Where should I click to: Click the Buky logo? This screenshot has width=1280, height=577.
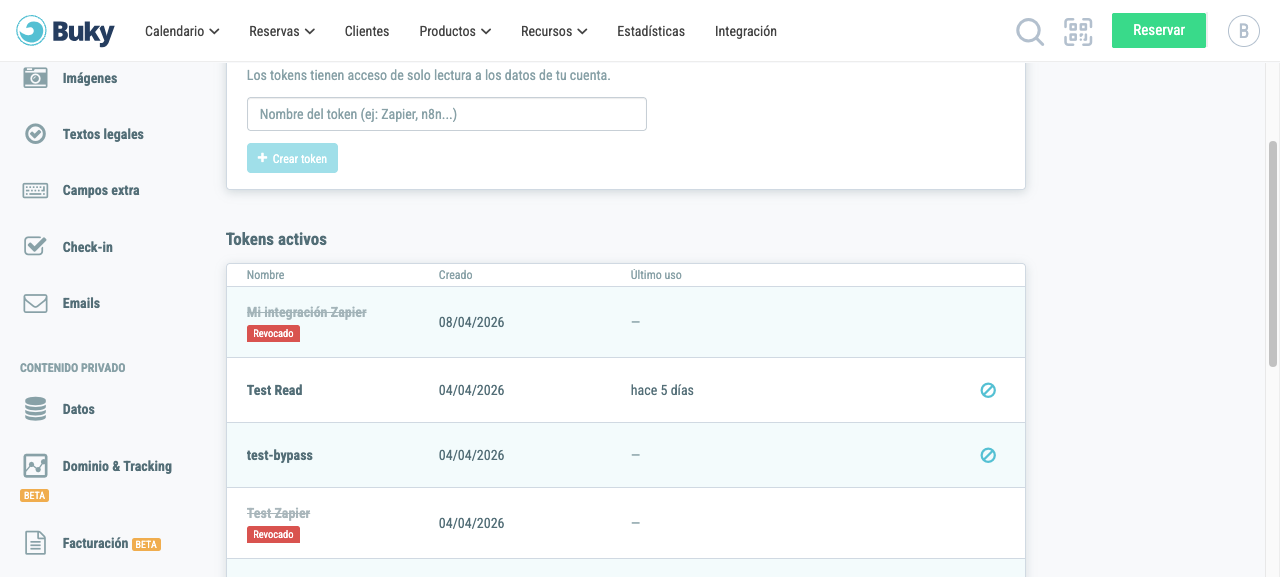(66, 31)
